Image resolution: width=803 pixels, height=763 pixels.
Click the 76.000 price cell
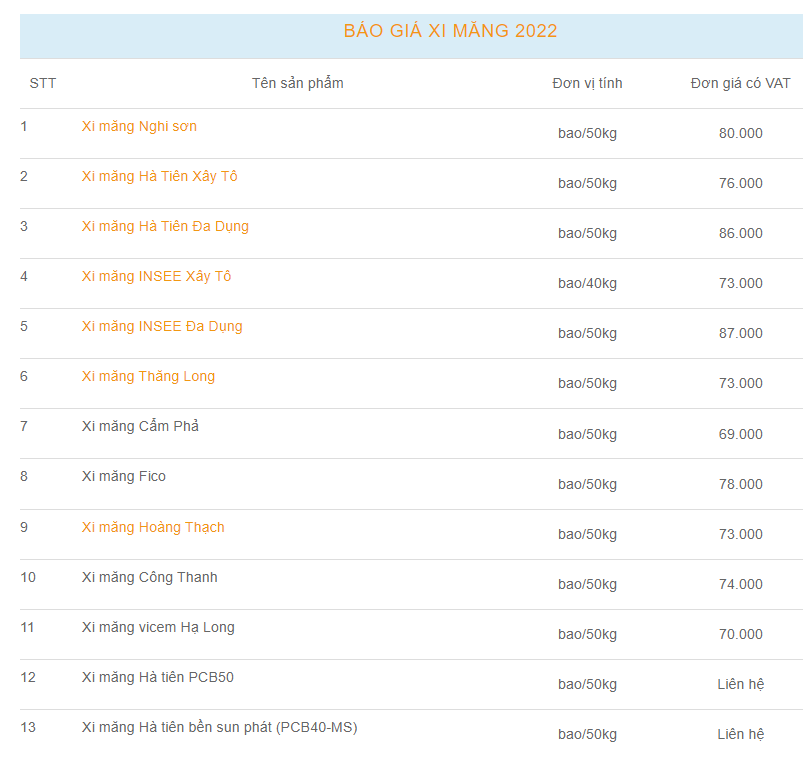(x=741, y=183)
